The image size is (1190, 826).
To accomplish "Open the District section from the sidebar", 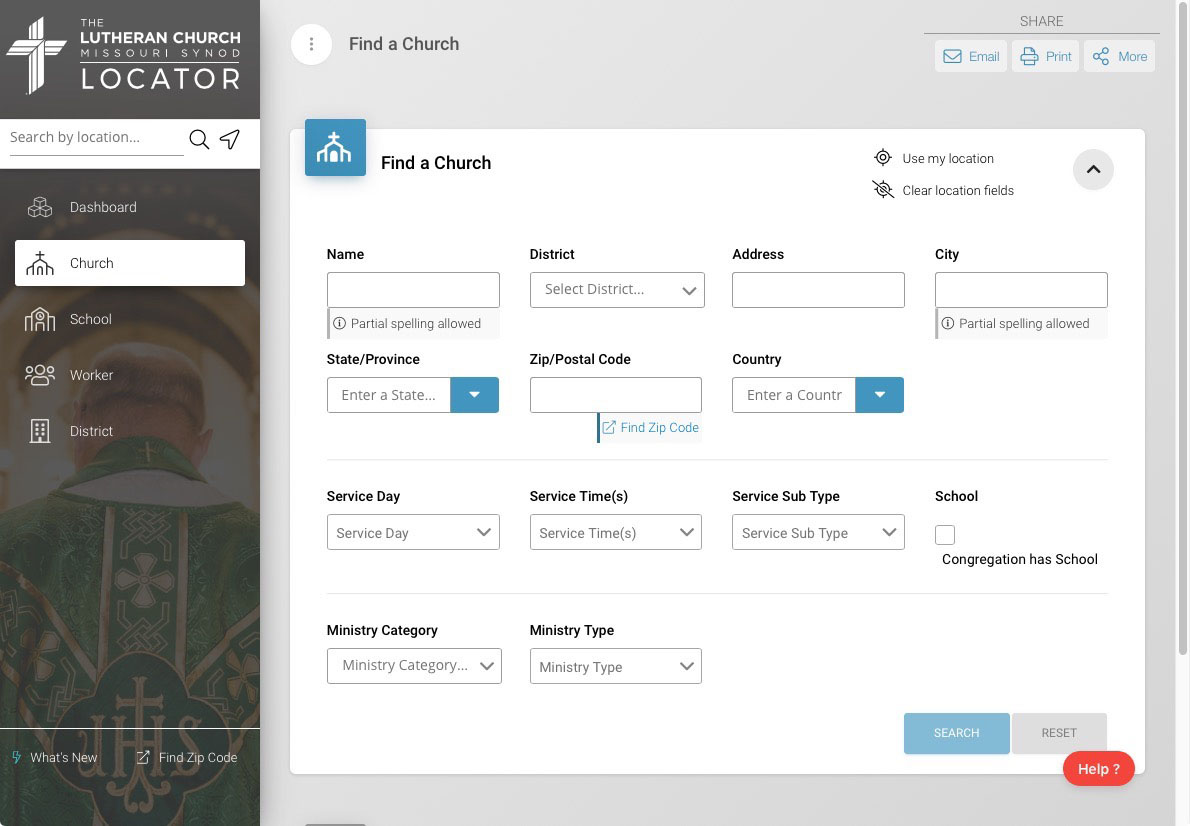I will pos(91,431).
